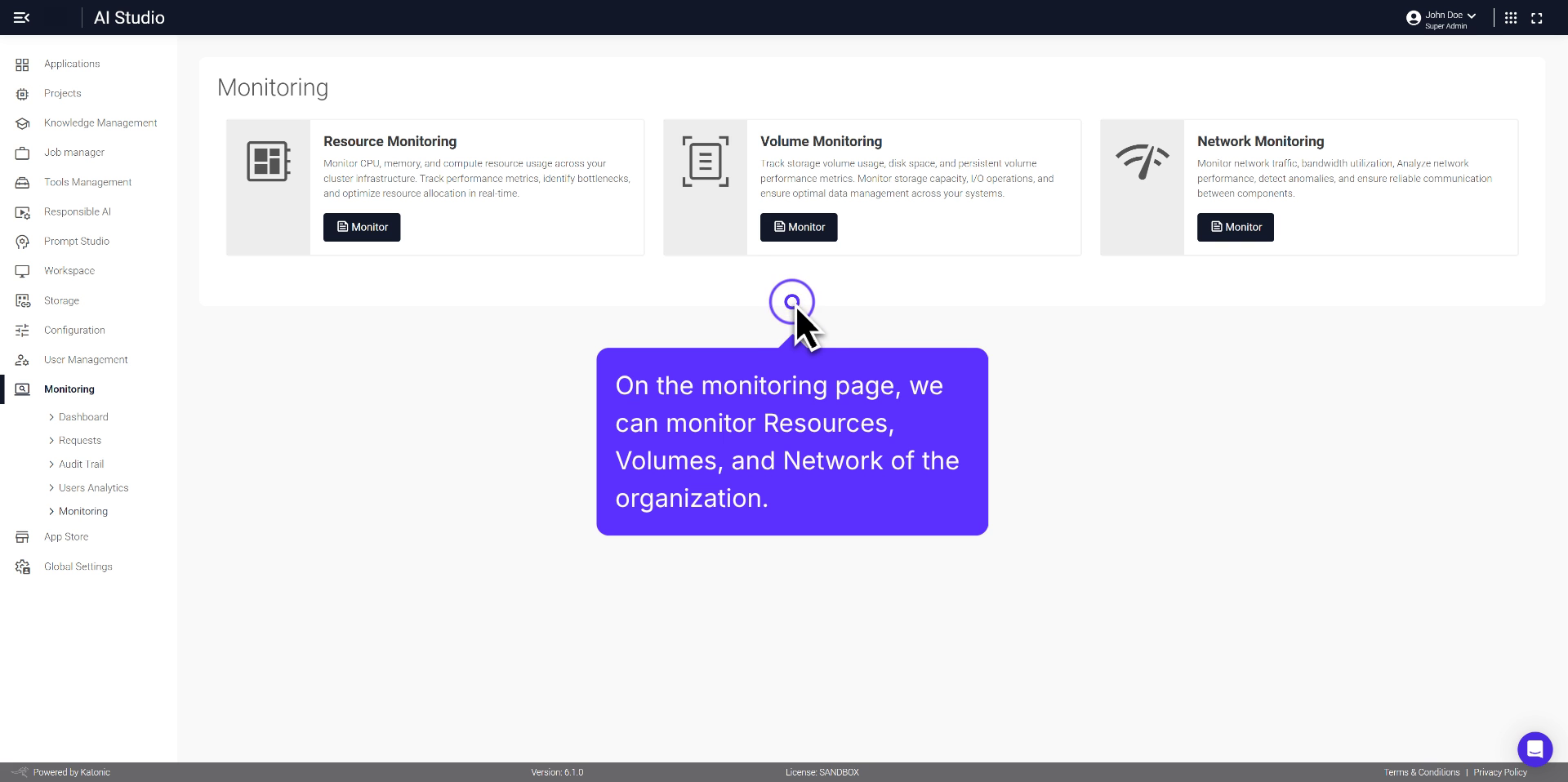The width and height of the screenshot is (1568, 782).
Task: Open the chat support bubble
Action: click(1535, 749)
